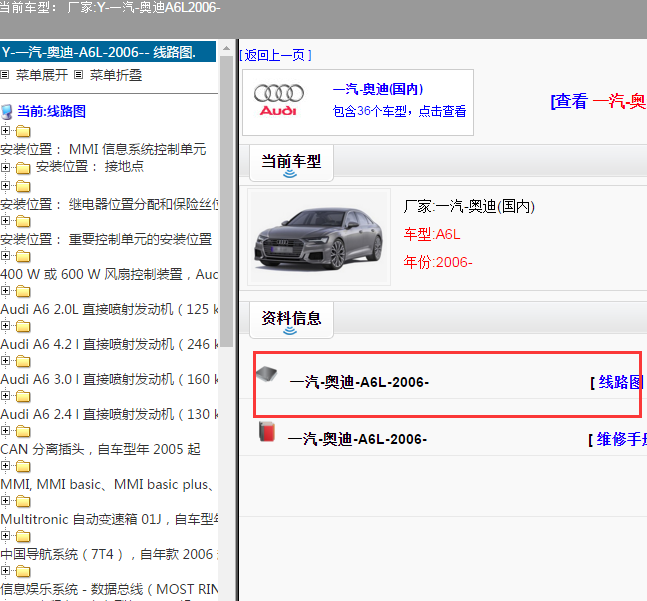Click the 菜单展开 list icon

pyautogui.click(x=5, y=75)
